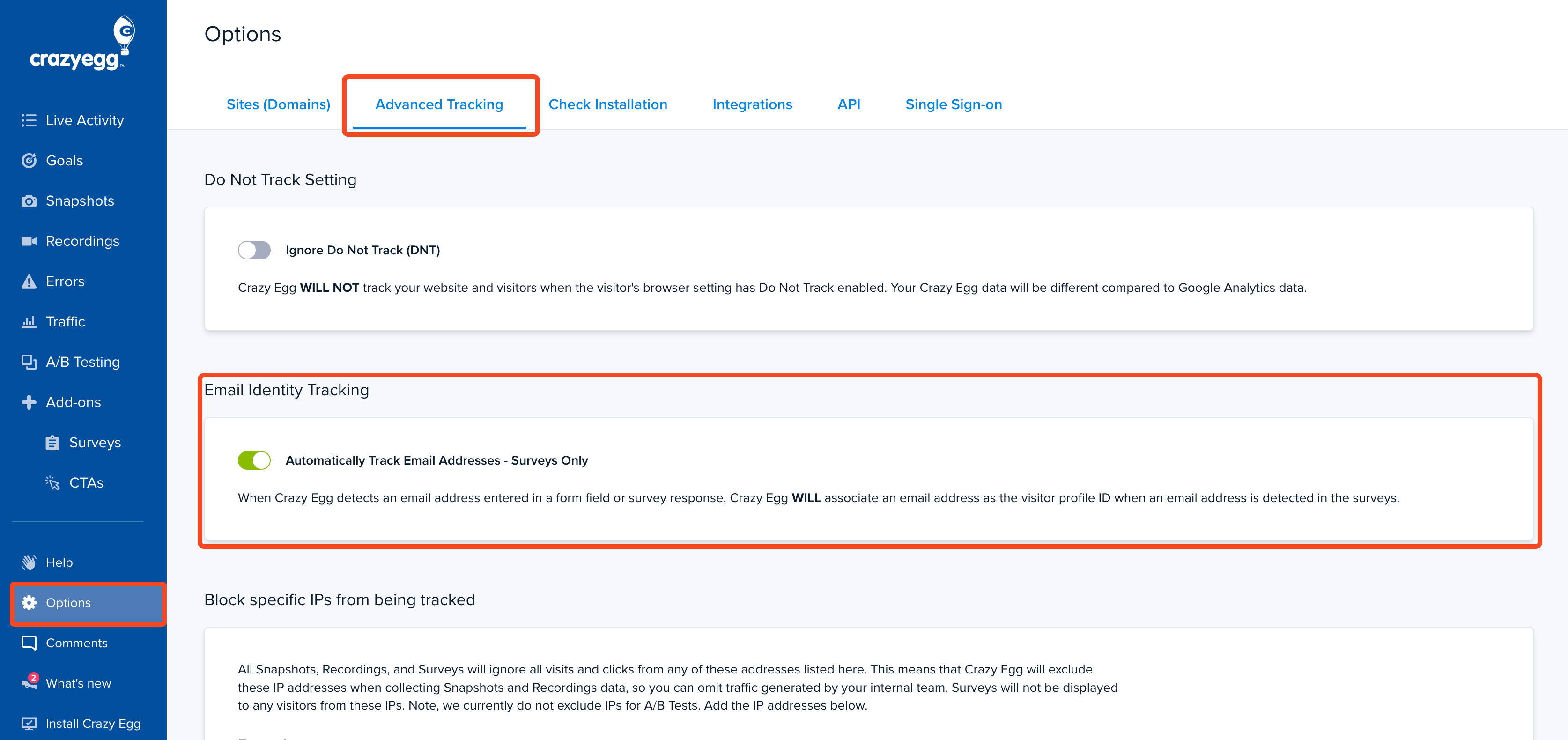Click the Recordings video camera icon
The width and height of the screenshot is (1568, 740).
pyautogui.click(x=29, y=241)
